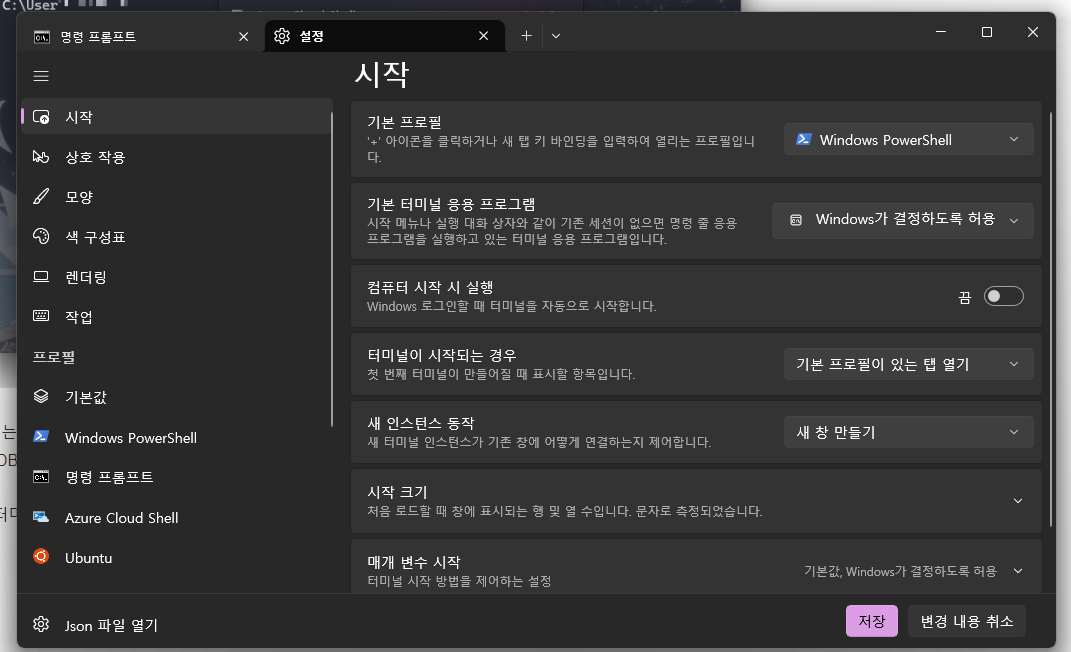
Task: Open 기본값 profile settings
Action: 177,397
